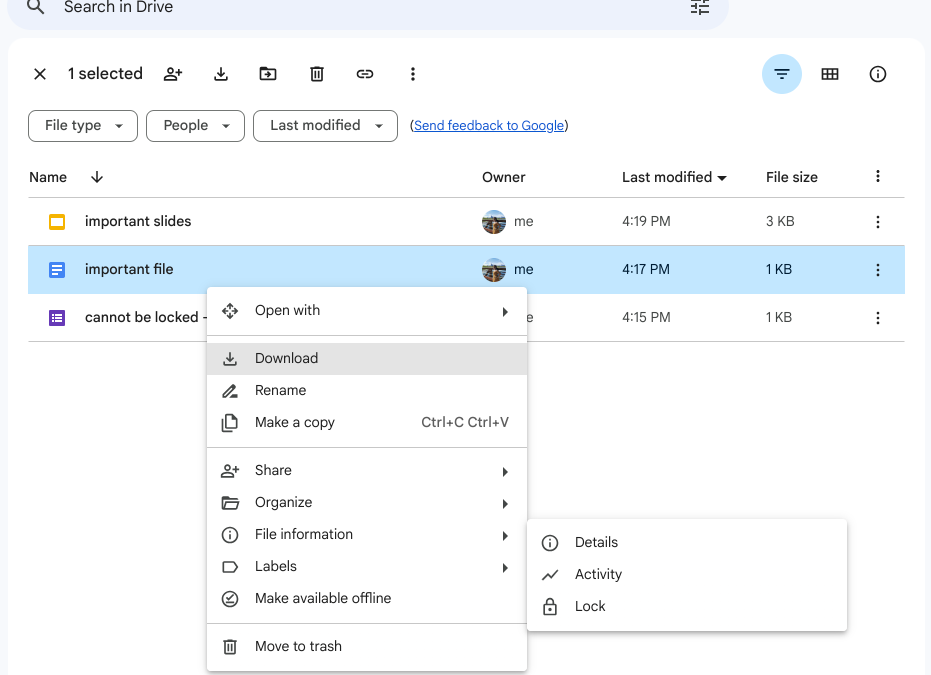Open the File type filter dropdown

(83, 126)
